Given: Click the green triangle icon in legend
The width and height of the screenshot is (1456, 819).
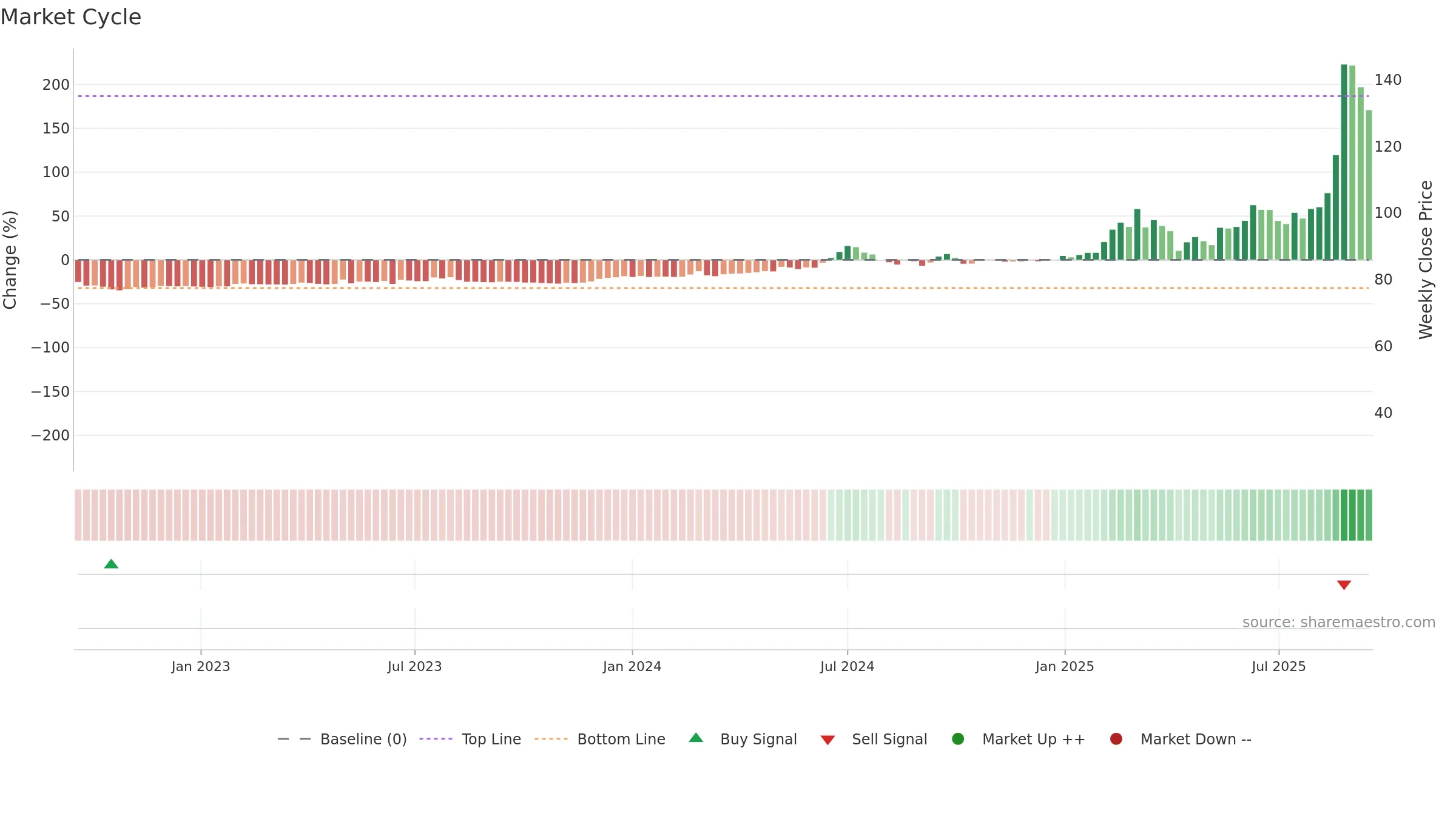Looking at the screenshot, I should [696, 738].
